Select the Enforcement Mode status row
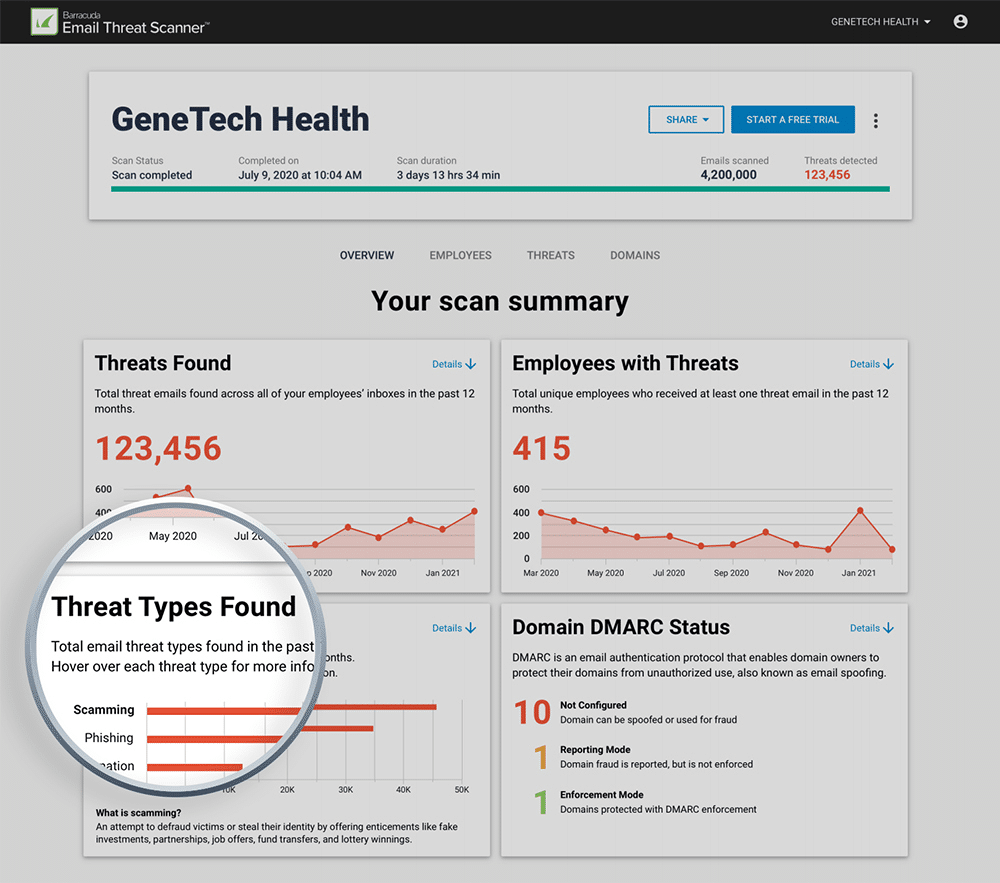Screen dimensions: 1000x883 pos(645,802)
